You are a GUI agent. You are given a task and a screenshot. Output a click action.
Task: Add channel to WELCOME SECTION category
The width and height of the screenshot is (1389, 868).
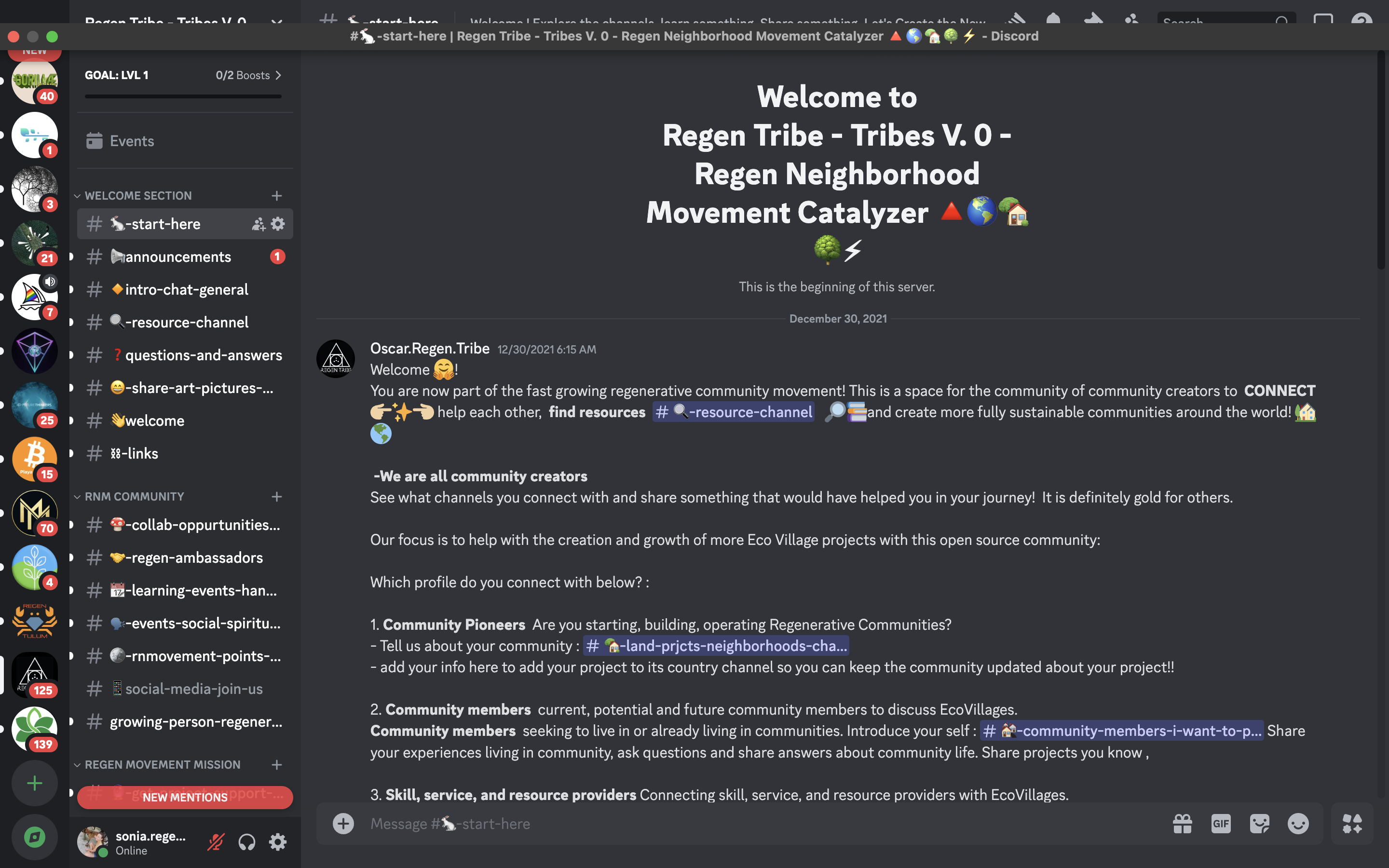(277, 196)
